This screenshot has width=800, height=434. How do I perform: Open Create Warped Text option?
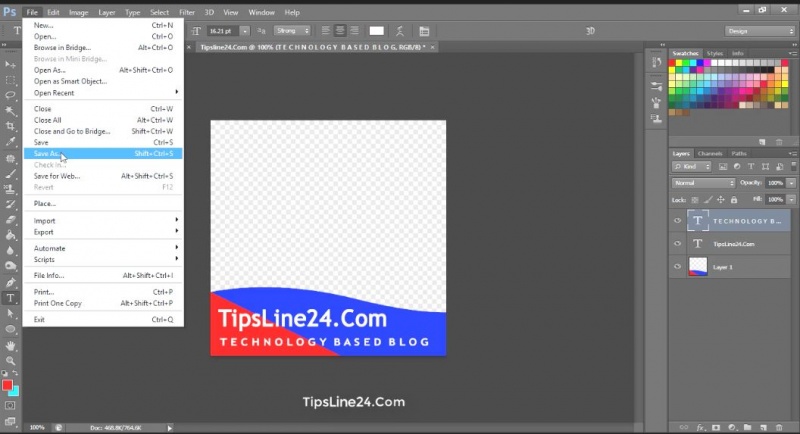(x=400, y=31)
